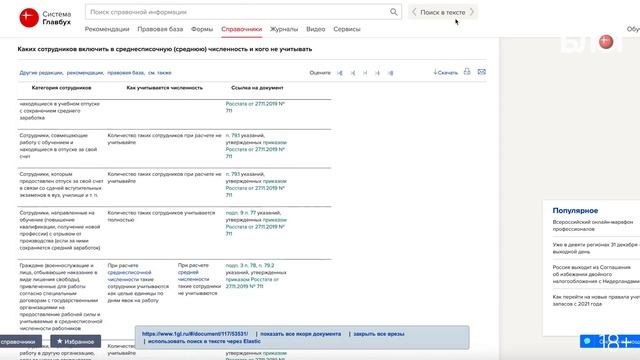The image size is (640, 360).
Task: Click the printer icon
Action: [467, 71]
